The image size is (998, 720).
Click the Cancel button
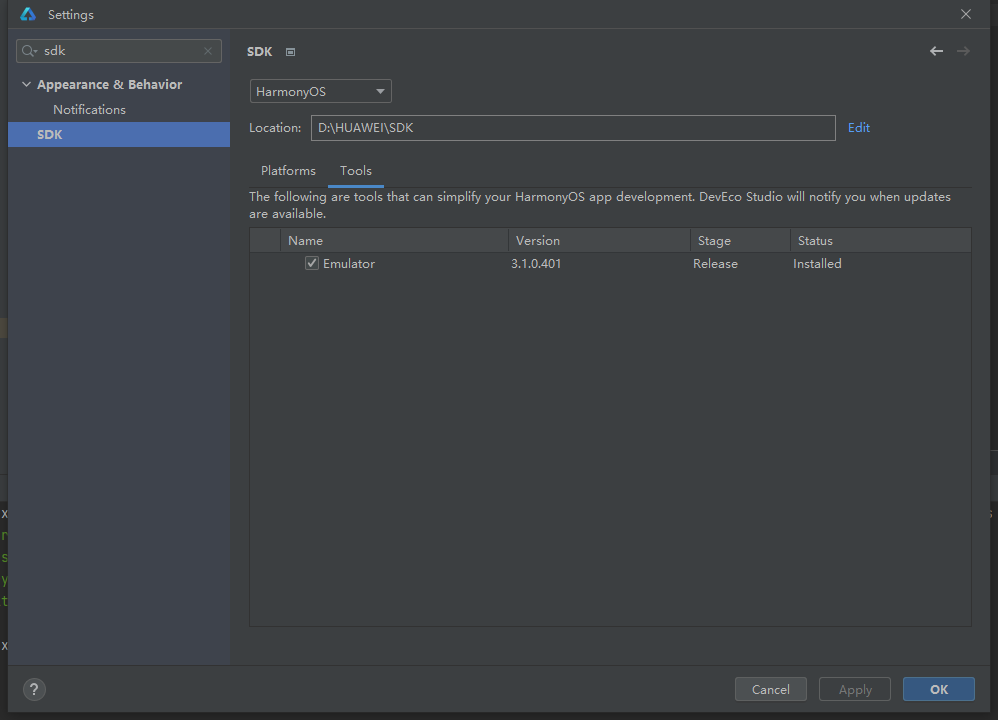coord(771,689)
